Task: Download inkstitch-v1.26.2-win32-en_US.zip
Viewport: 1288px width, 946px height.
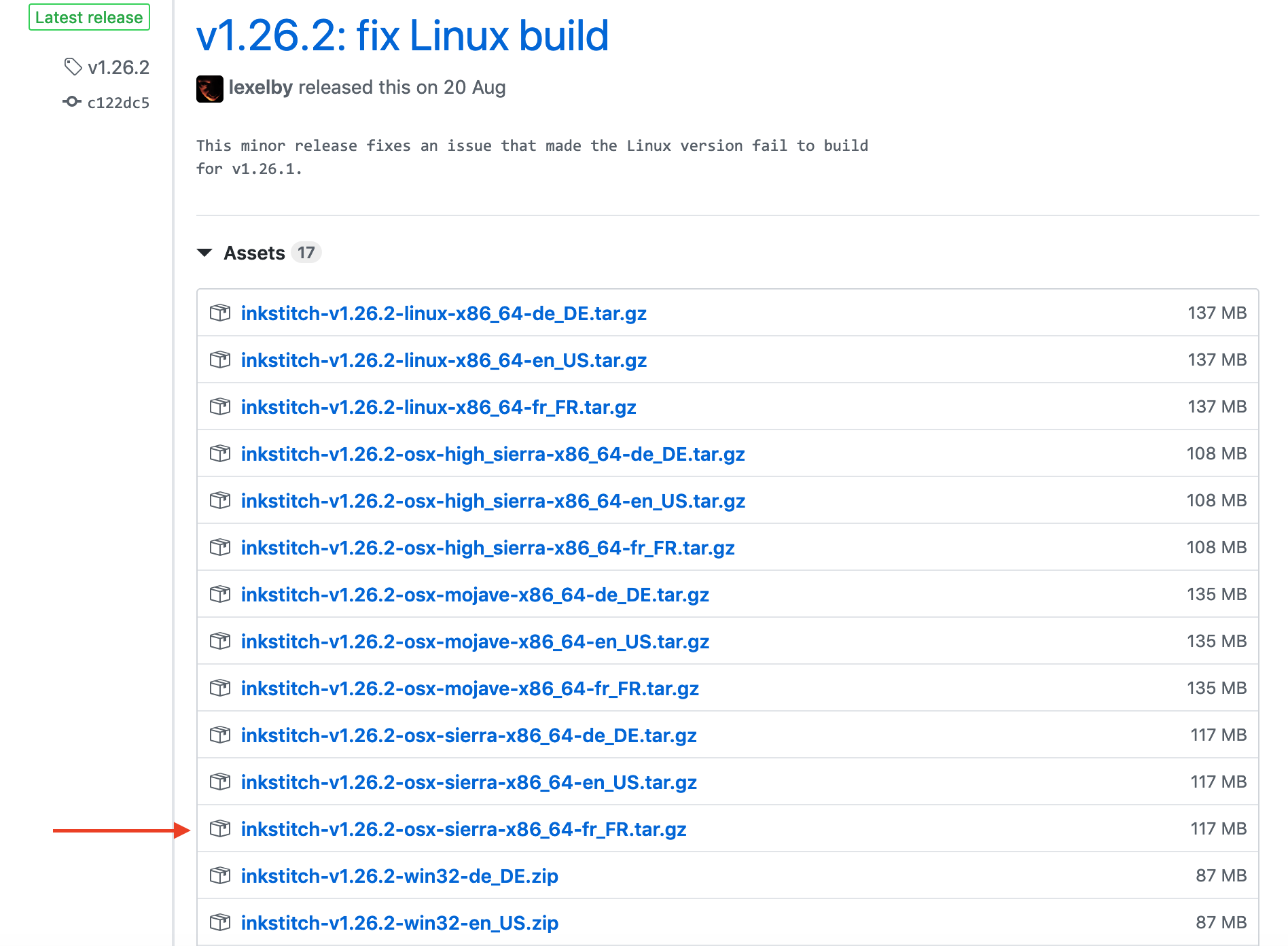Action: point(399,923)
